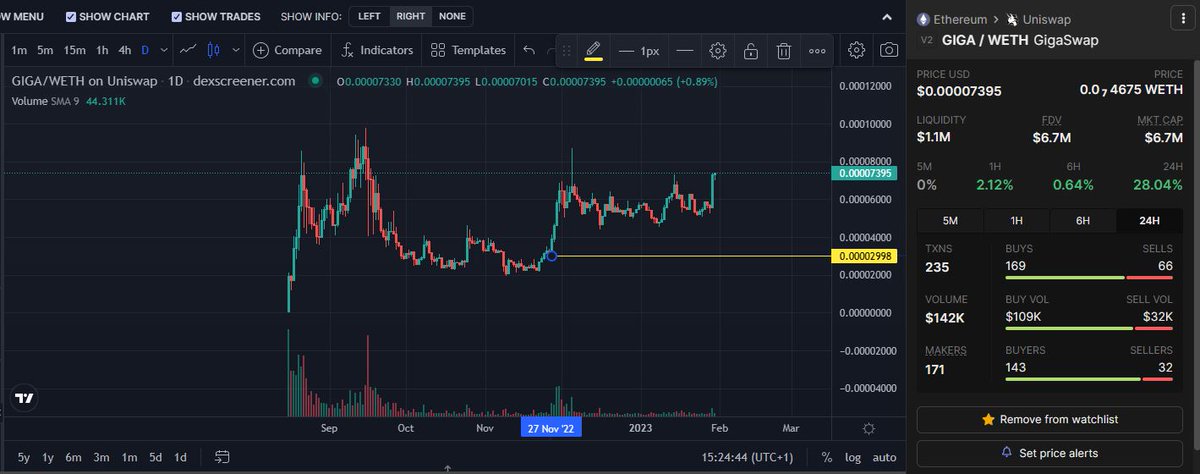Click Compare symbol button

(288, 50)
